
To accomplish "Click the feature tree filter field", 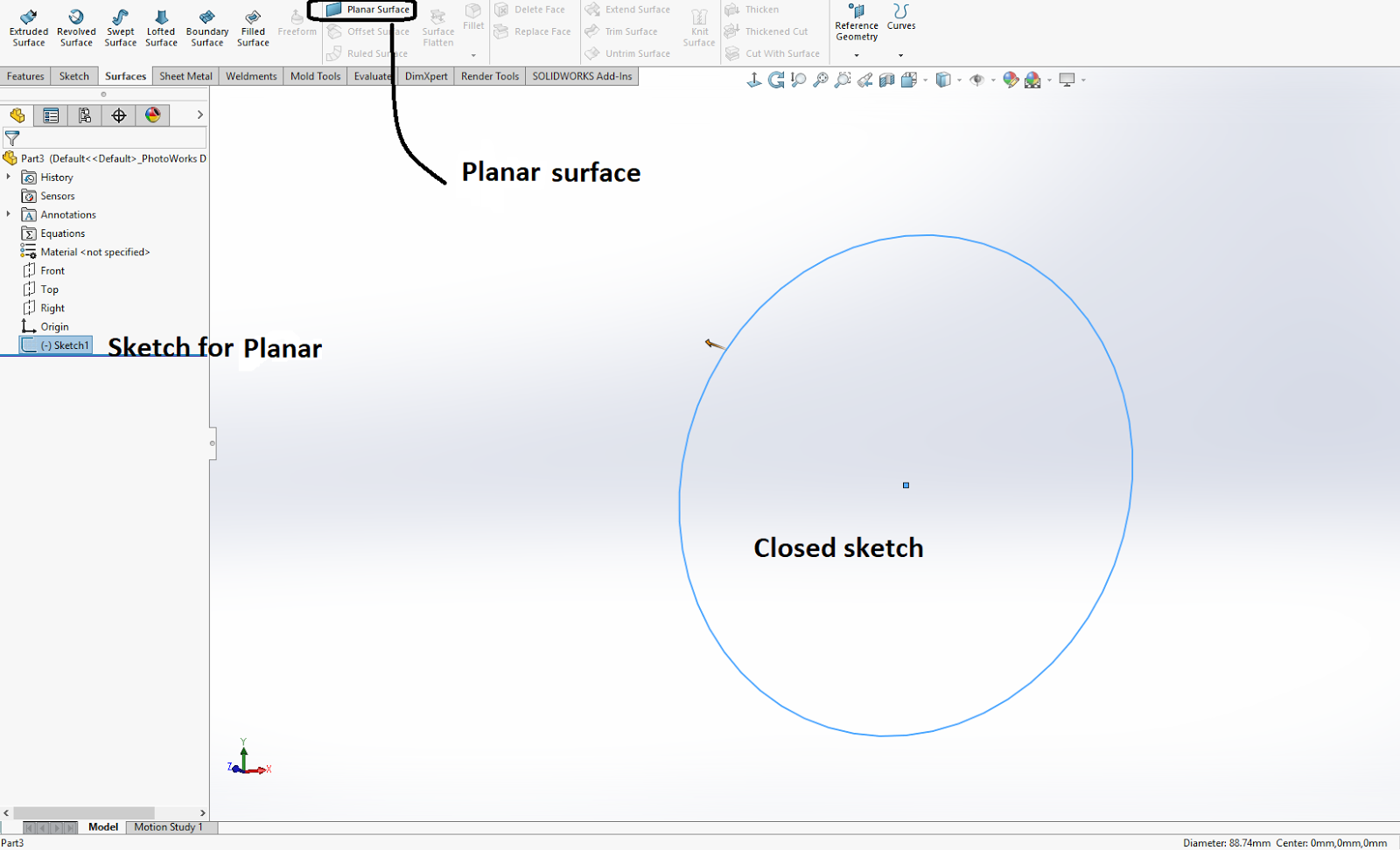I will pyautogui.click(x=105, y=137).
